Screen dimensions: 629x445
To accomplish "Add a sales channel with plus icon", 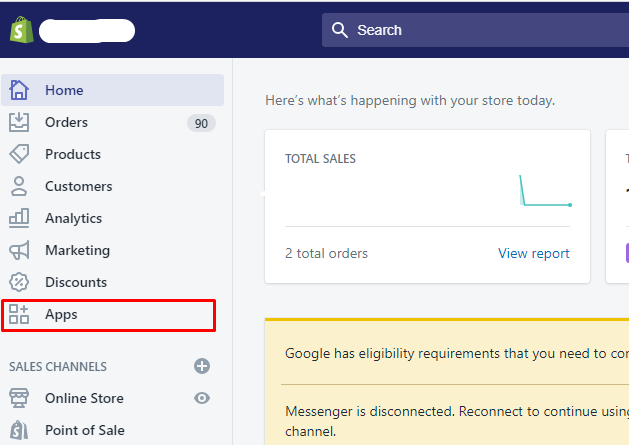I will [x=202, y=366].
